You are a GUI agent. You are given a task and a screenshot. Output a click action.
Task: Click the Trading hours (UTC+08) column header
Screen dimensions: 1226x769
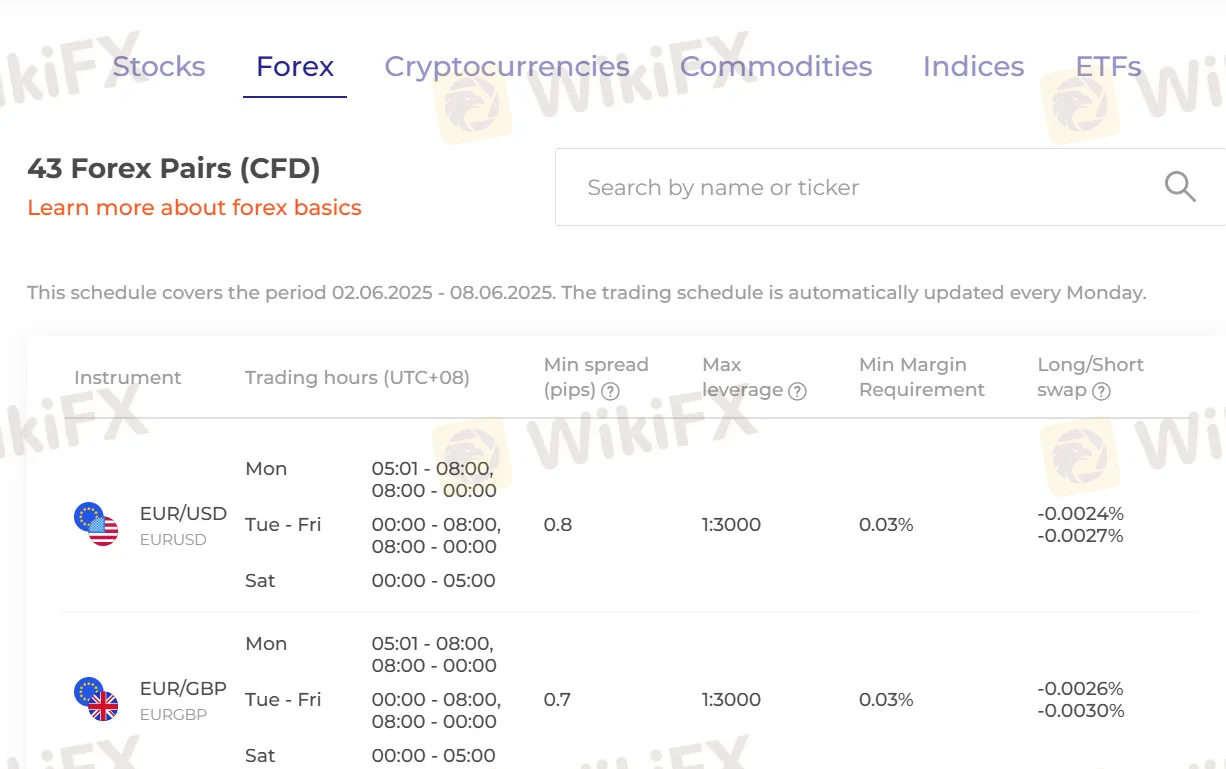[x=357, y=378]
